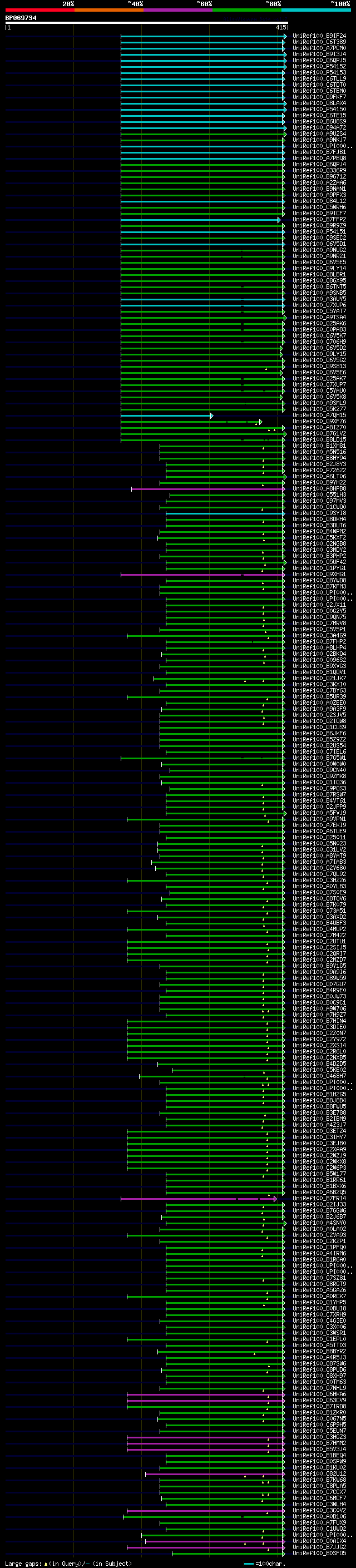Click the UniRef100_Q6HKA6 label
Image resolution: width=356 pixels, height=1568 pixels.
click(x=319, y=1394)
